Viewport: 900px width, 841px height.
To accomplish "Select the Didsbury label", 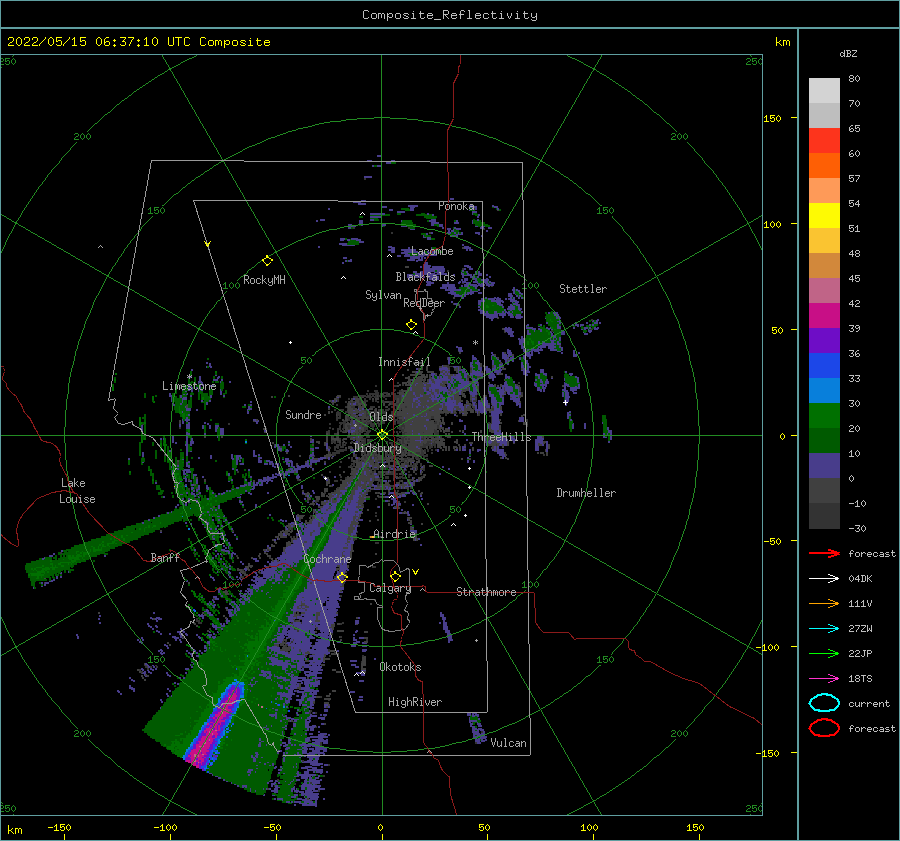I will (378, 448).
